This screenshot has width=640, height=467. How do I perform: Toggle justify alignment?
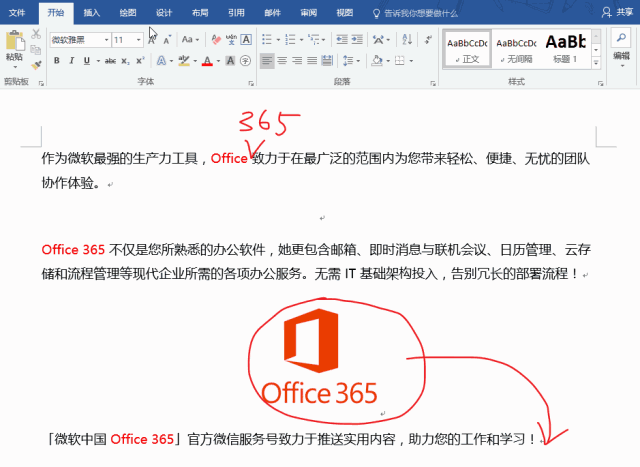point(312,61)
